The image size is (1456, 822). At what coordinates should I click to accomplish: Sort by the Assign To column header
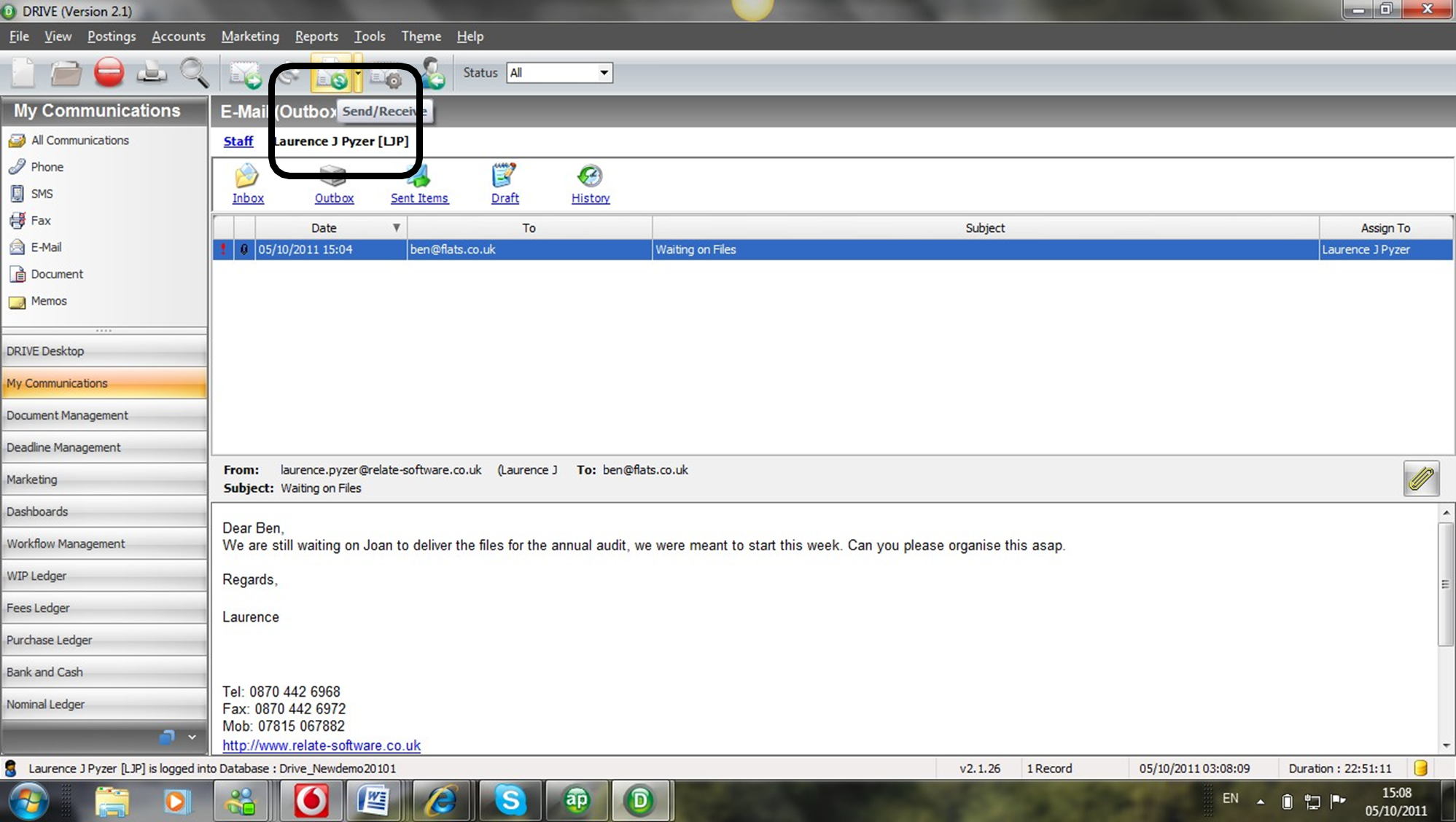[x=1385, y=228]
